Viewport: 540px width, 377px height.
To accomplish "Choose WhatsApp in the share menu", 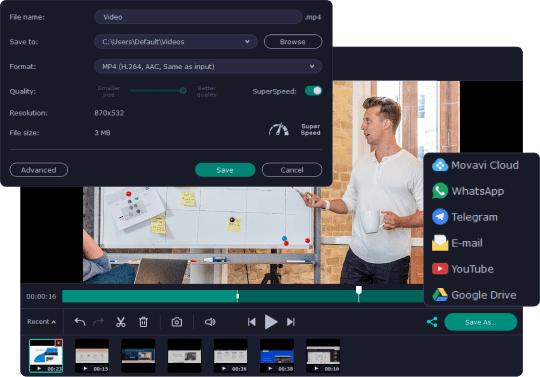I will (x=468, y=191).
